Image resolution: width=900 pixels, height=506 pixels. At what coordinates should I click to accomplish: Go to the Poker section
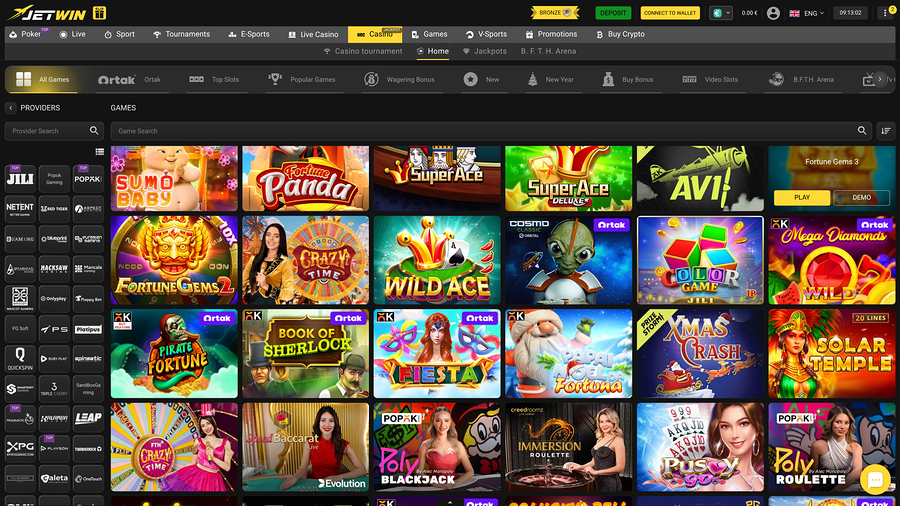click(x=25, y=34)
